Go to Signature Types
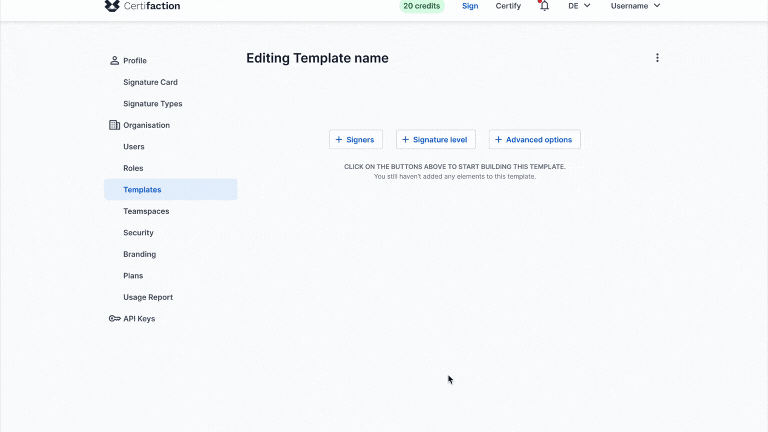 click(152, 104)
